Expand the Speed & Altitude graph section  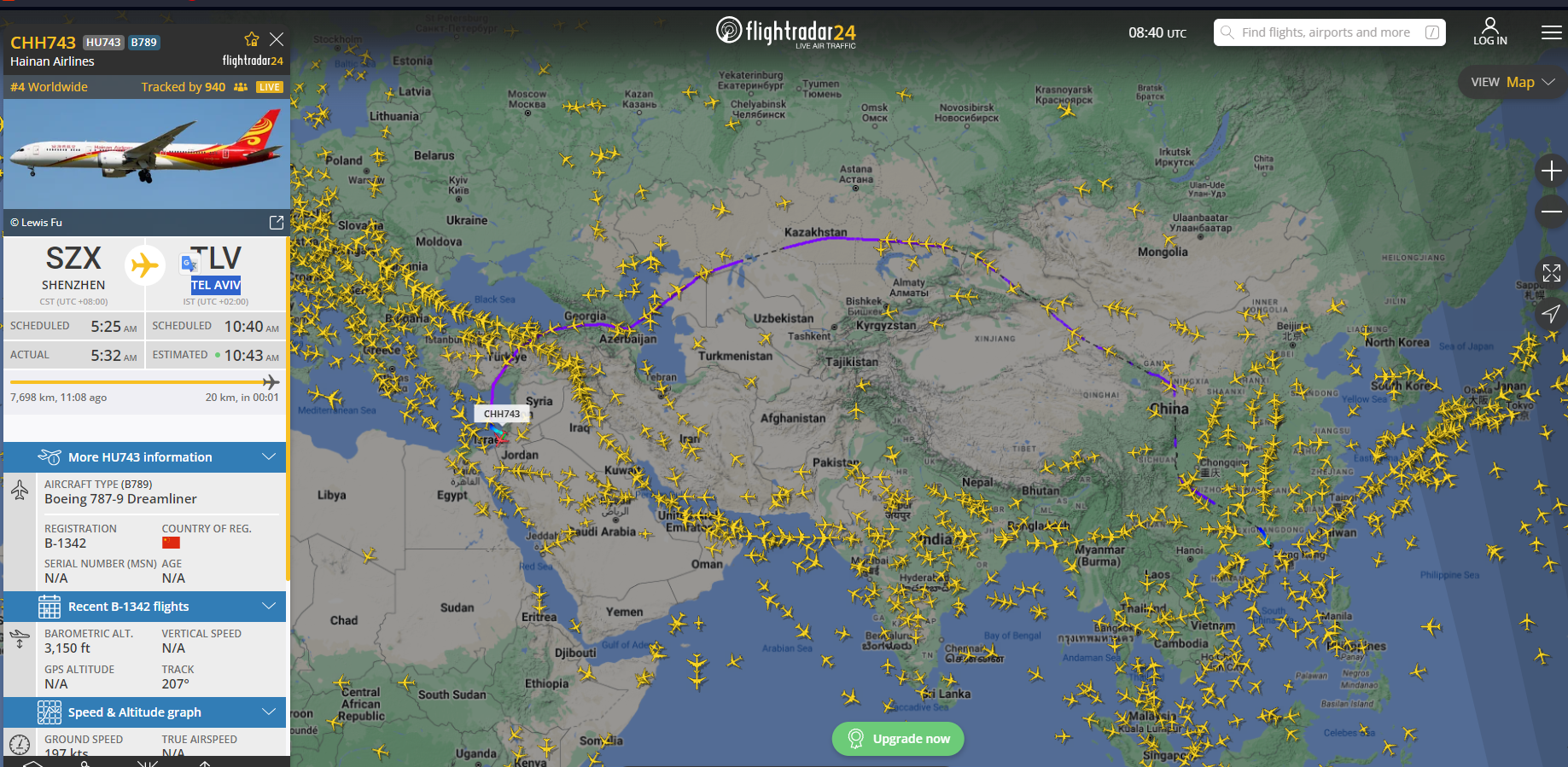click(x=145, y=712)
